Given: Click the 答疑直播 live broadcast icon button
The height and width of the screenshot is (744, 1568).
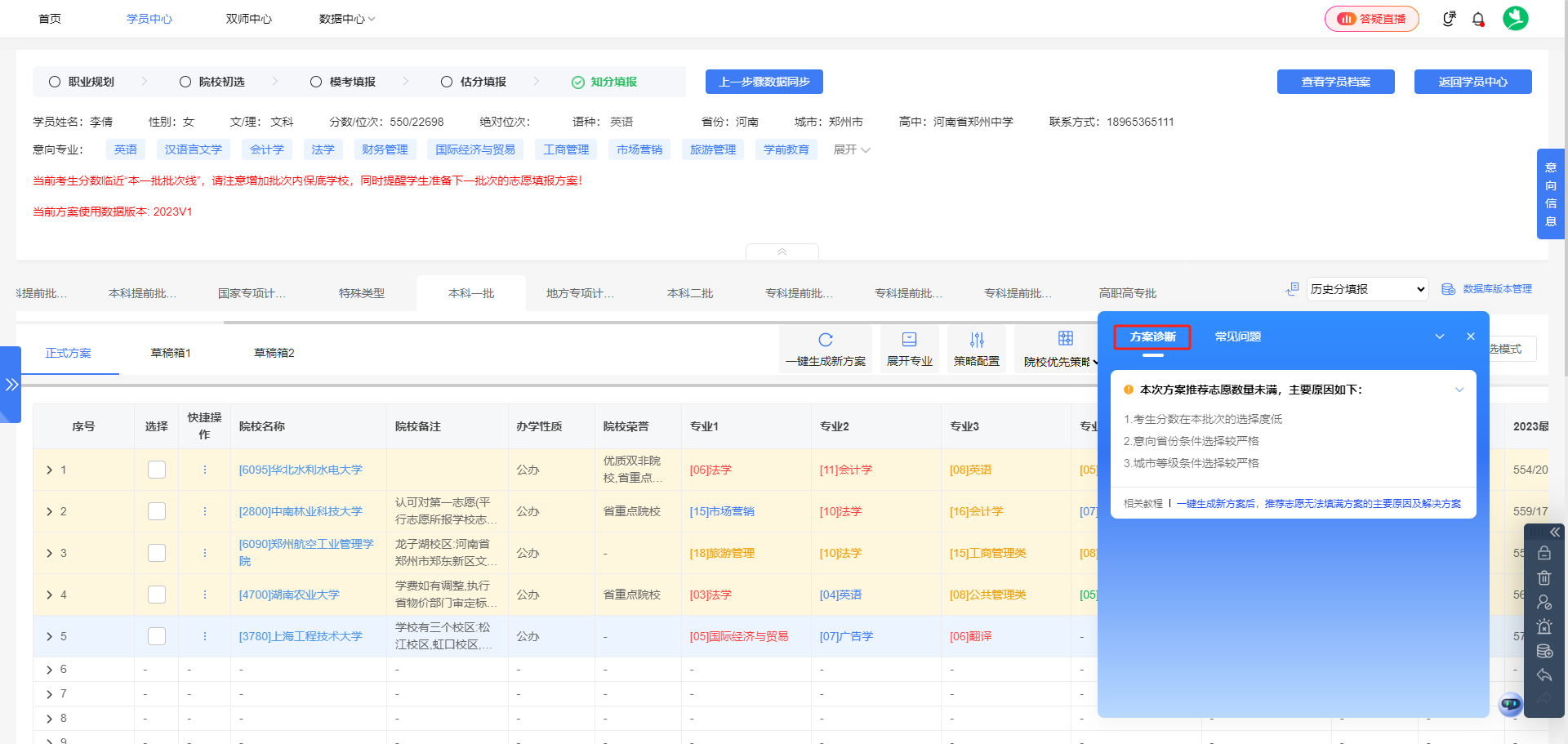Looking at the screenshot, I should tap(1372, 19).
